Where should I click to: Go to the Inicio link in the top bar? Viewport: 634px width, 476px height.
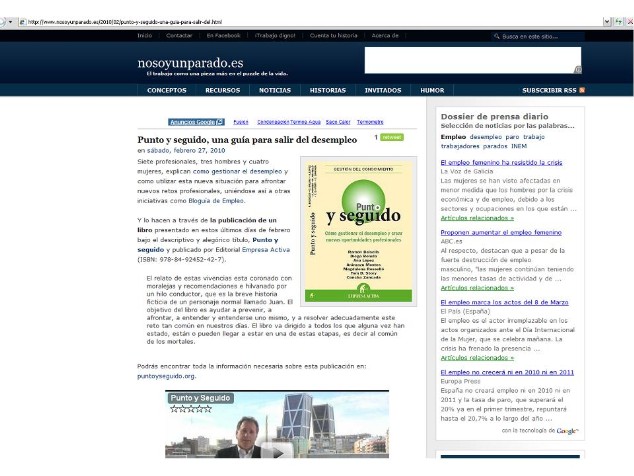click(x=145, y=35)
